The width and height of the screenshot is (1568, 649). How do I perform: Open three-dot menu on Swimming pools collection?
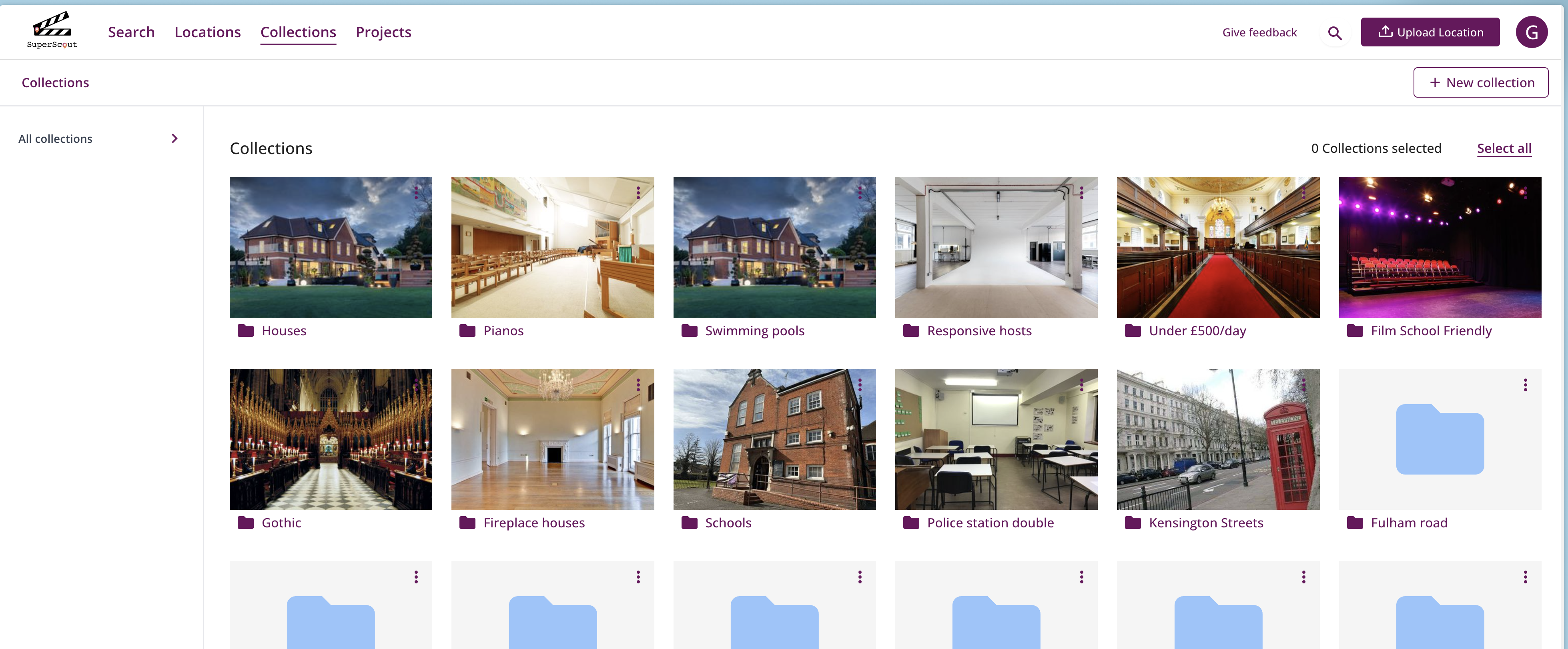click(860, 193)
